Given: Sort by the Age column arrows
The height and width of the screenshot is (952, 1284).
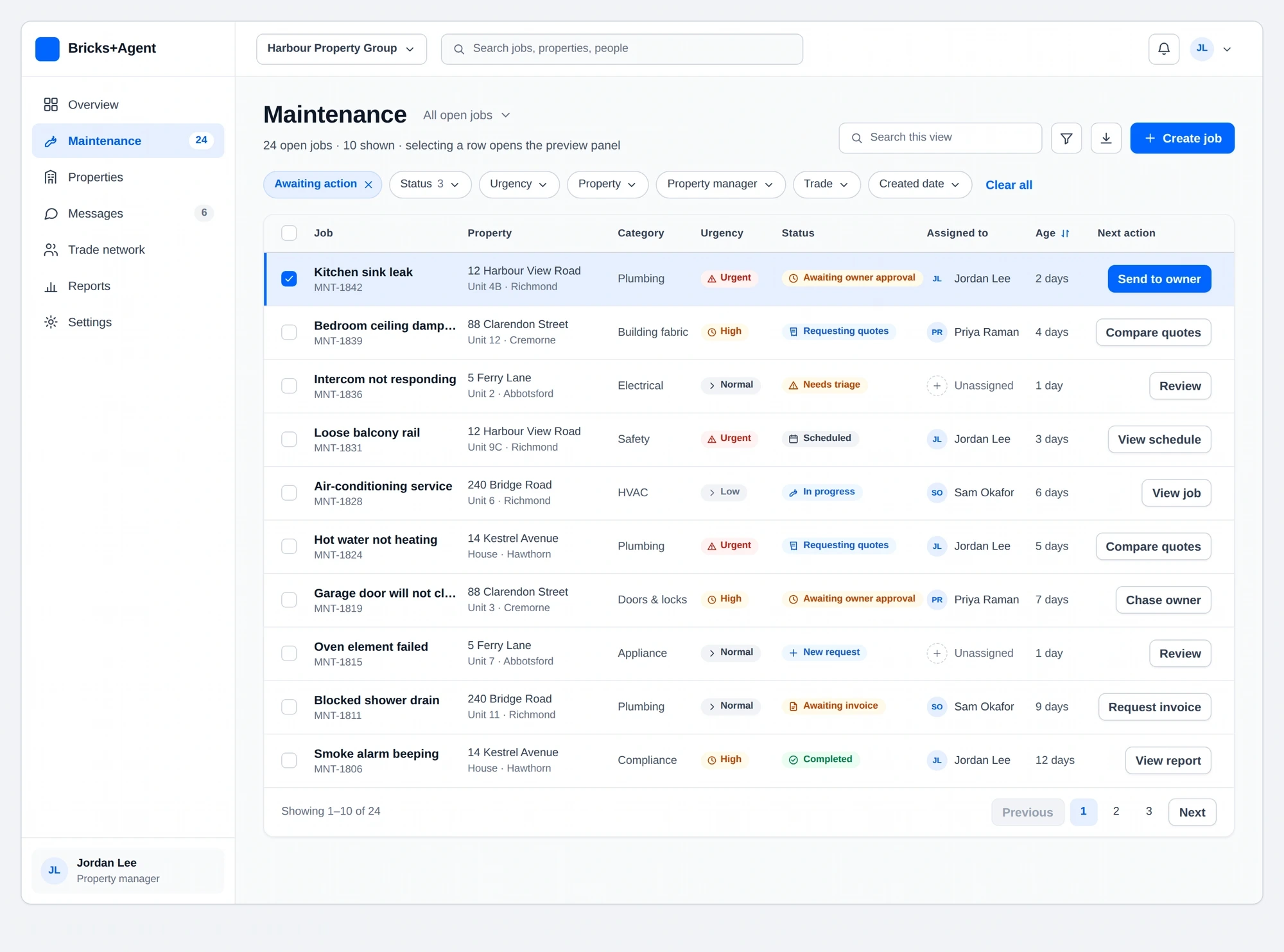Looking at the screenshot, I should point(1065,234).
